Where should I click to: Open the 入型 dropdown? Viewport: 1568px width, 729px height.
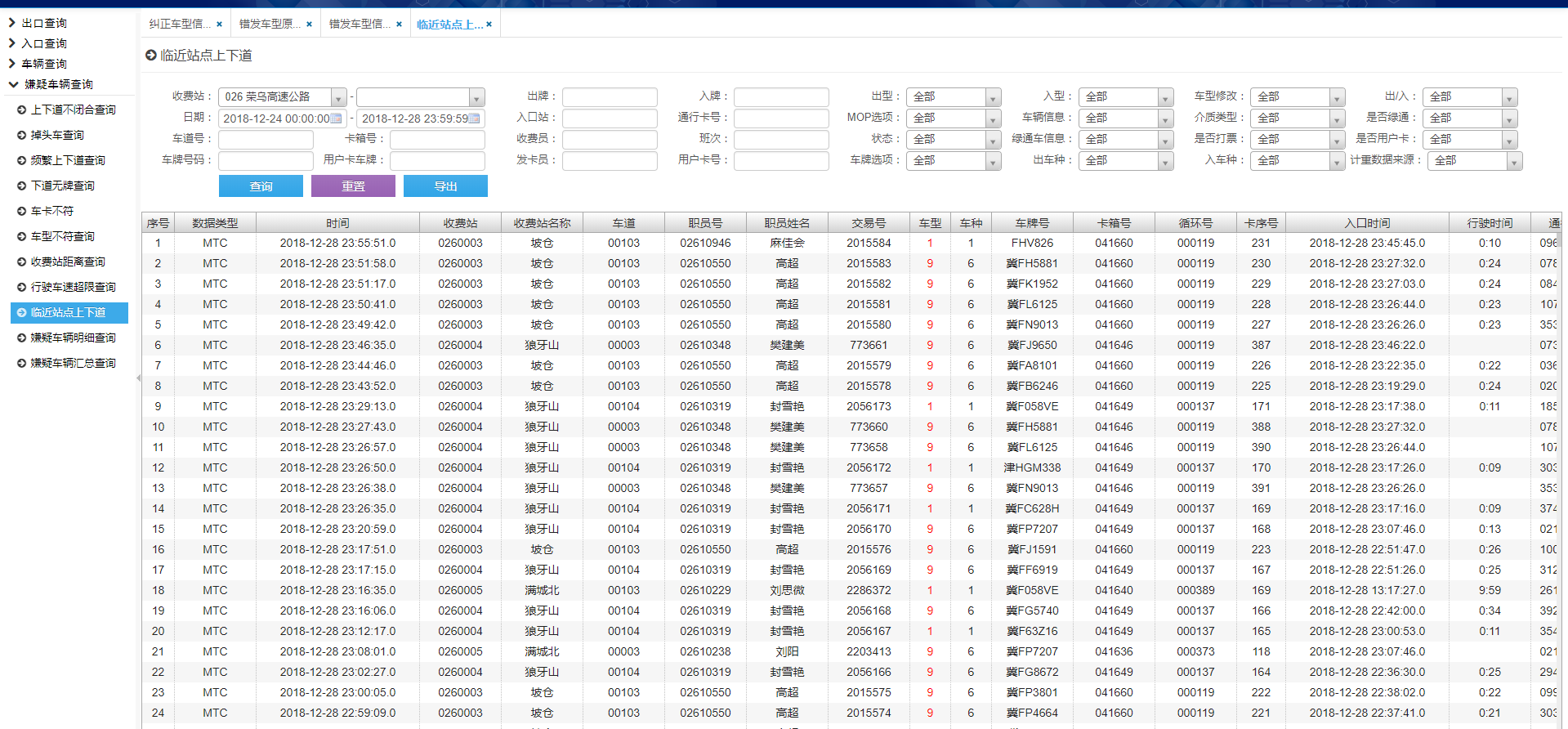pos(1165,97)
